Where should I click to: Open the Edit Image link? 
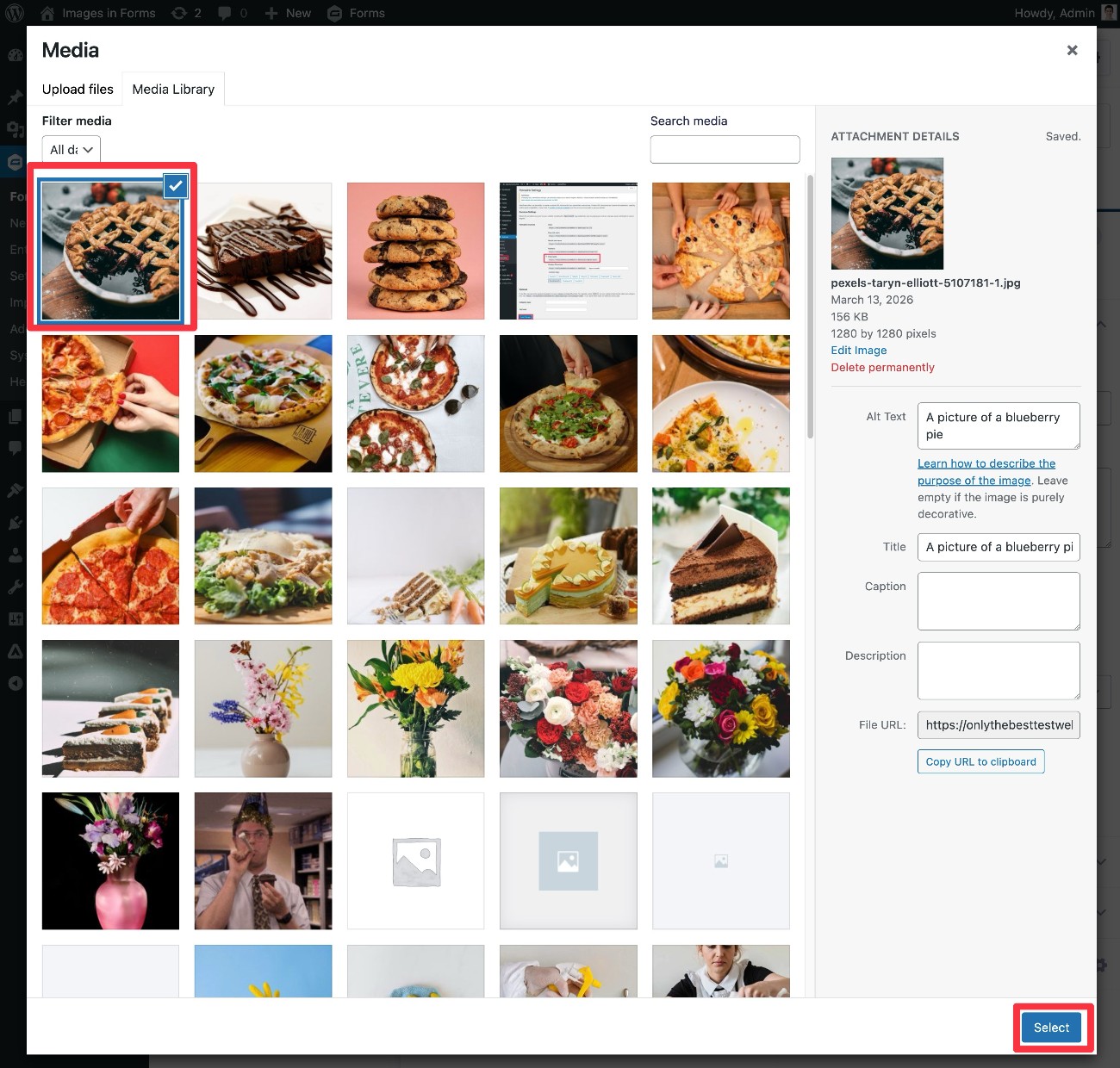tap(858, 350)
